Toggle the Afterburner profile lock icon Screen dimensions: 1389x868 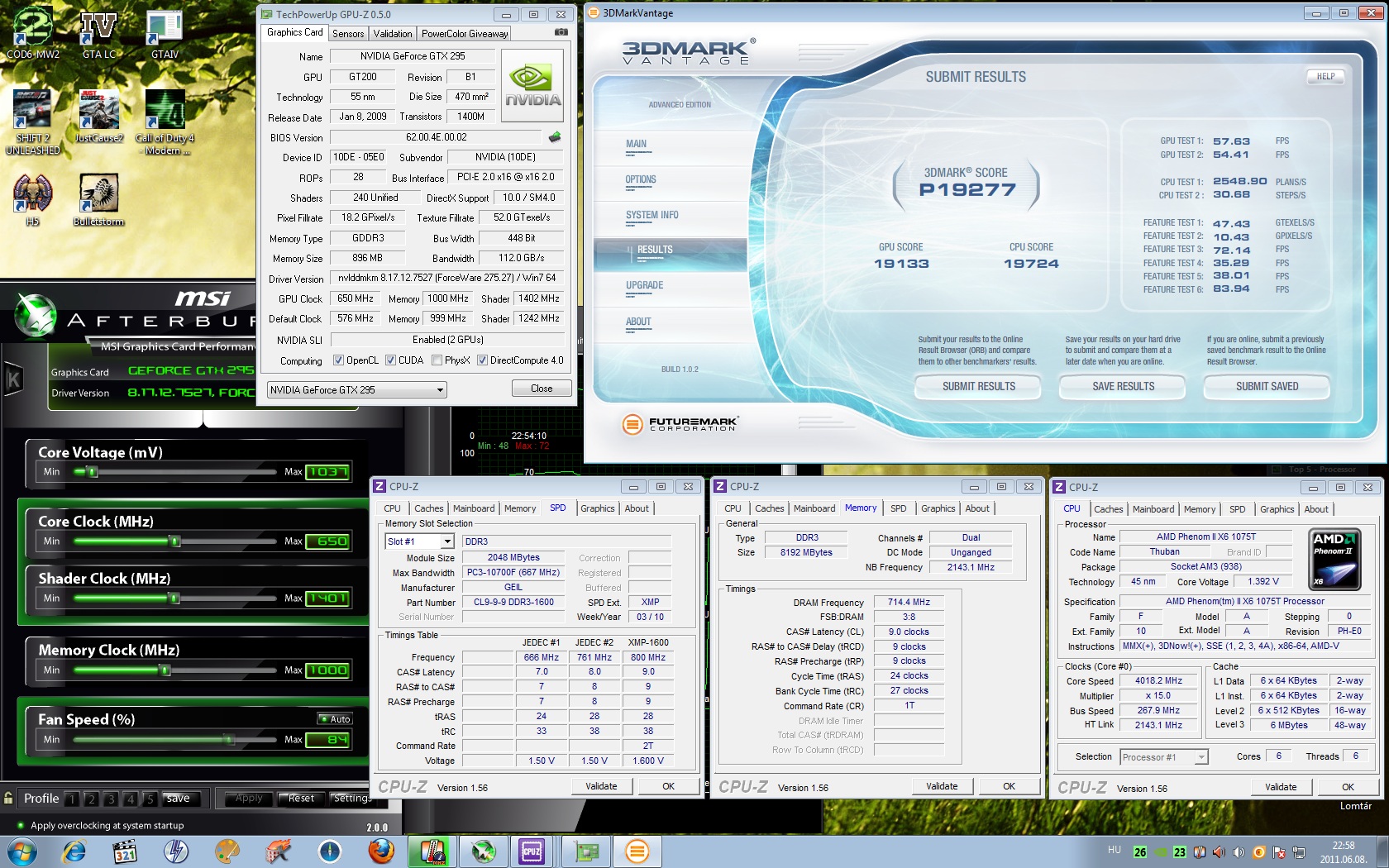[8, 798]
